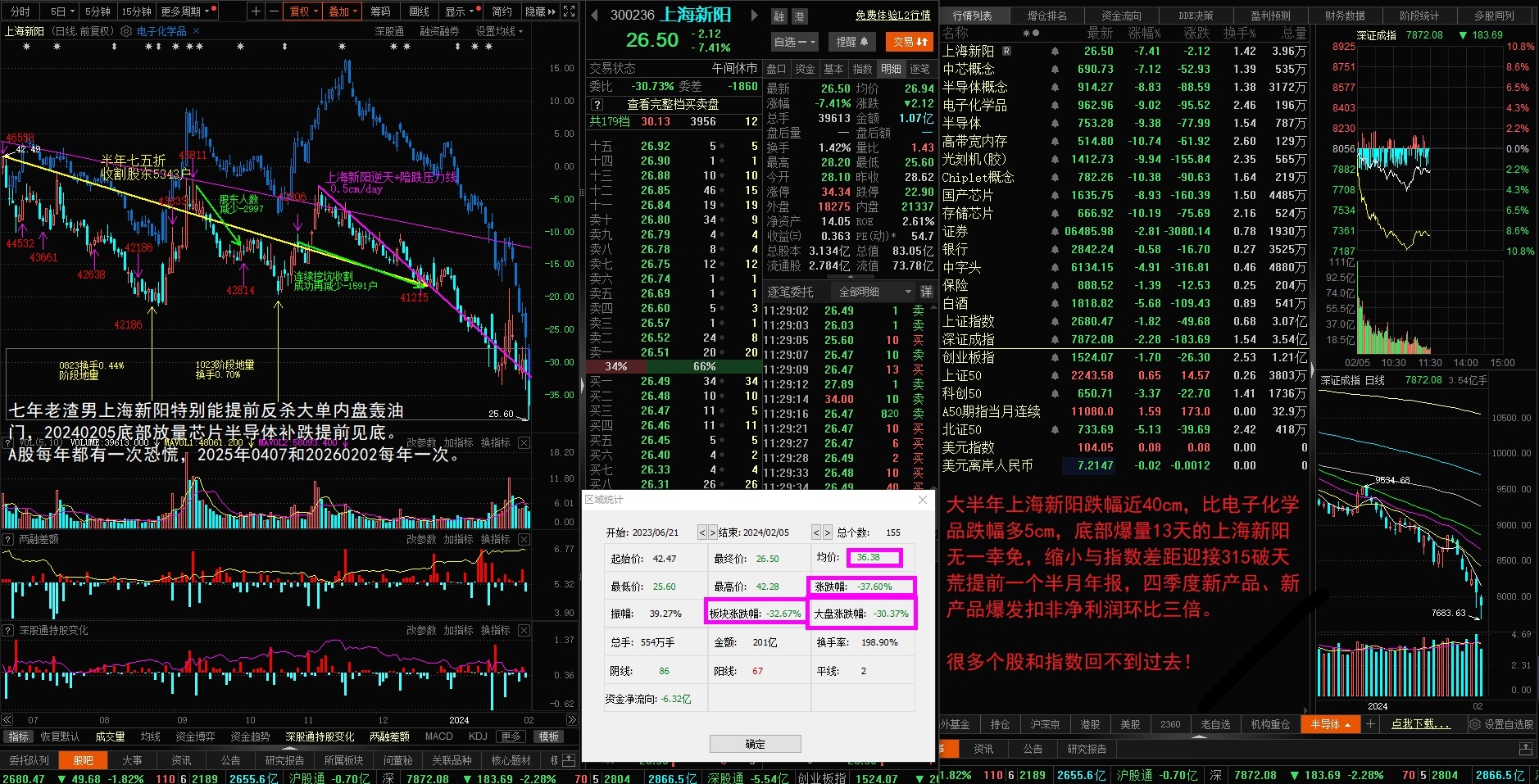
Task: Zoom out the chart with minus icon
Action: 273,11
